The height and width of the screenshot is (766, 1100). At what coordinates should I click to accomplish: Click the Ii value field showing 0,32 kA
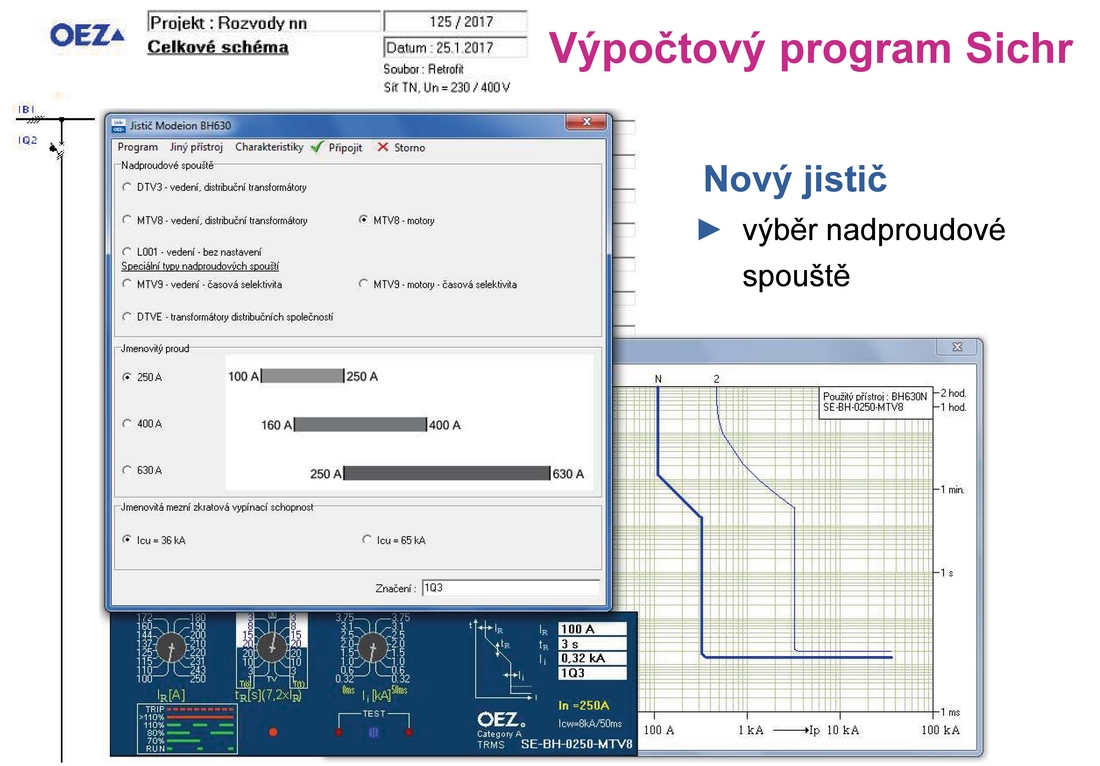click(591, 658)
